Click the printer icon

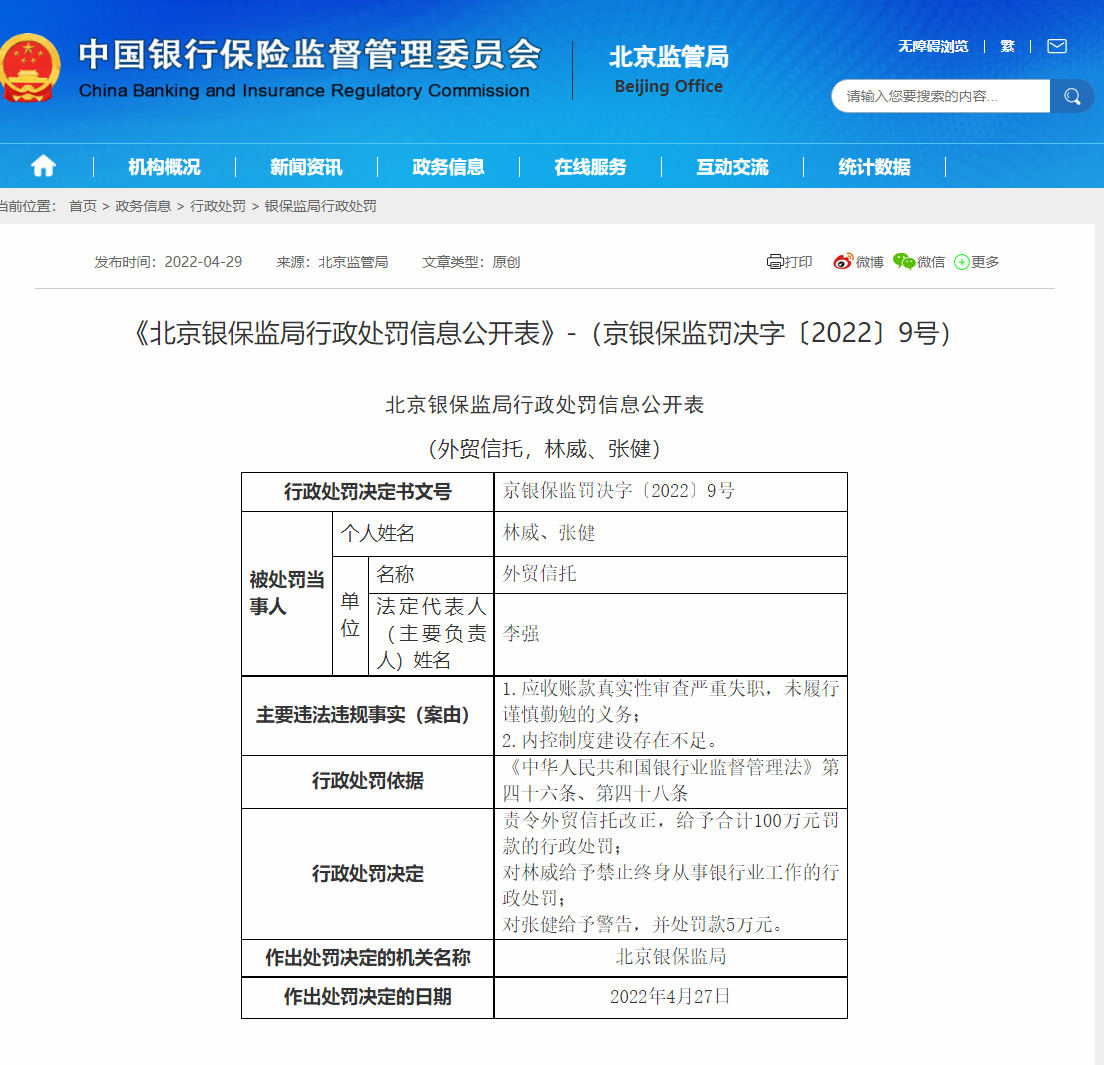774,262
